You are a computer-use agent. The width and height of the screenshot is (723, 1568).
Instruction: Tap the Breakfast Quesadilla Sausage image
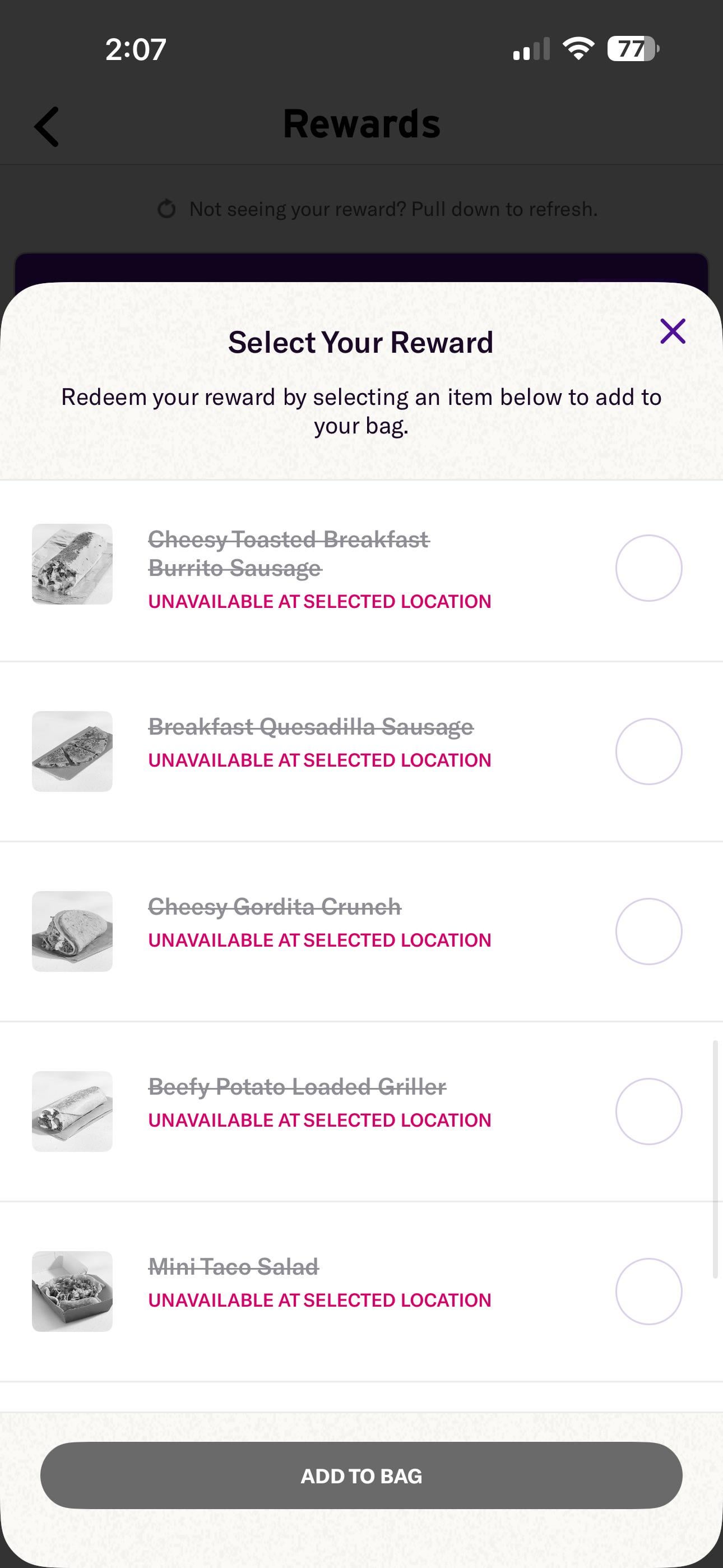point(72,751)
